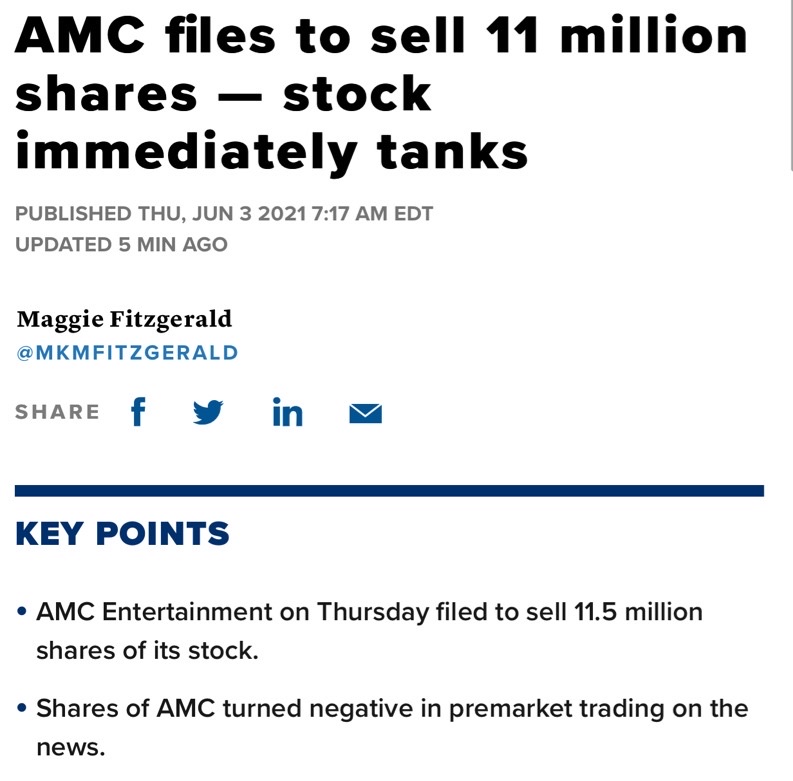Click the bullet before 'Shares of AMC'
The height and width of the screenshot is (781, 793).
(x=21, y=708)
